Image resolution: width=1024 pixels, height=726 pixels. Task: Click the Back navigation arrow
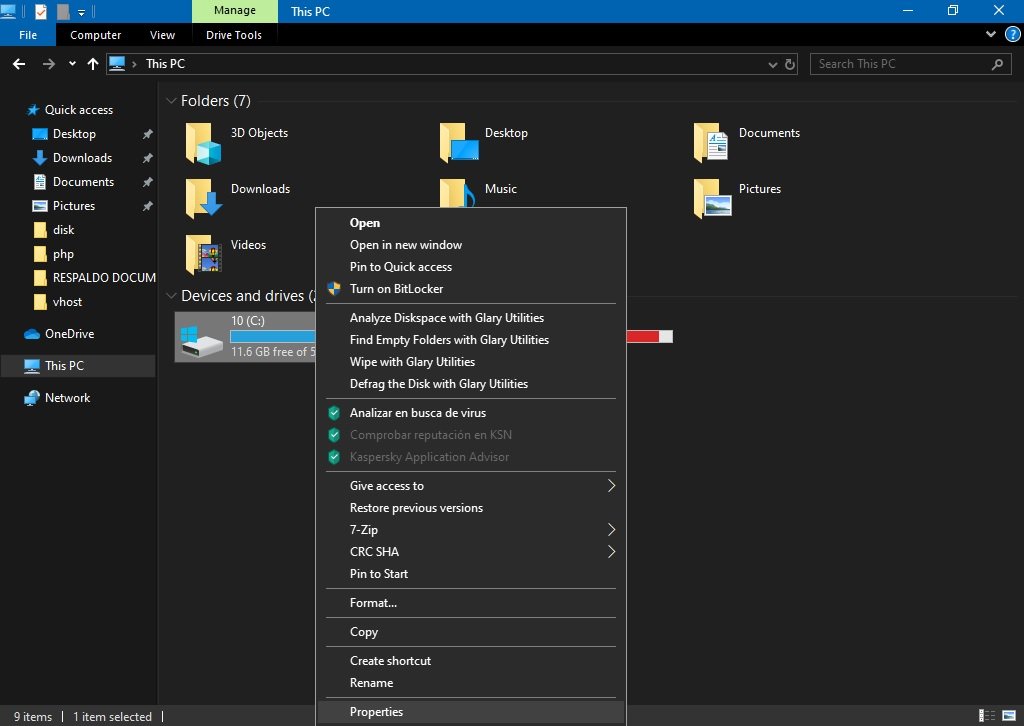(19, 64)
